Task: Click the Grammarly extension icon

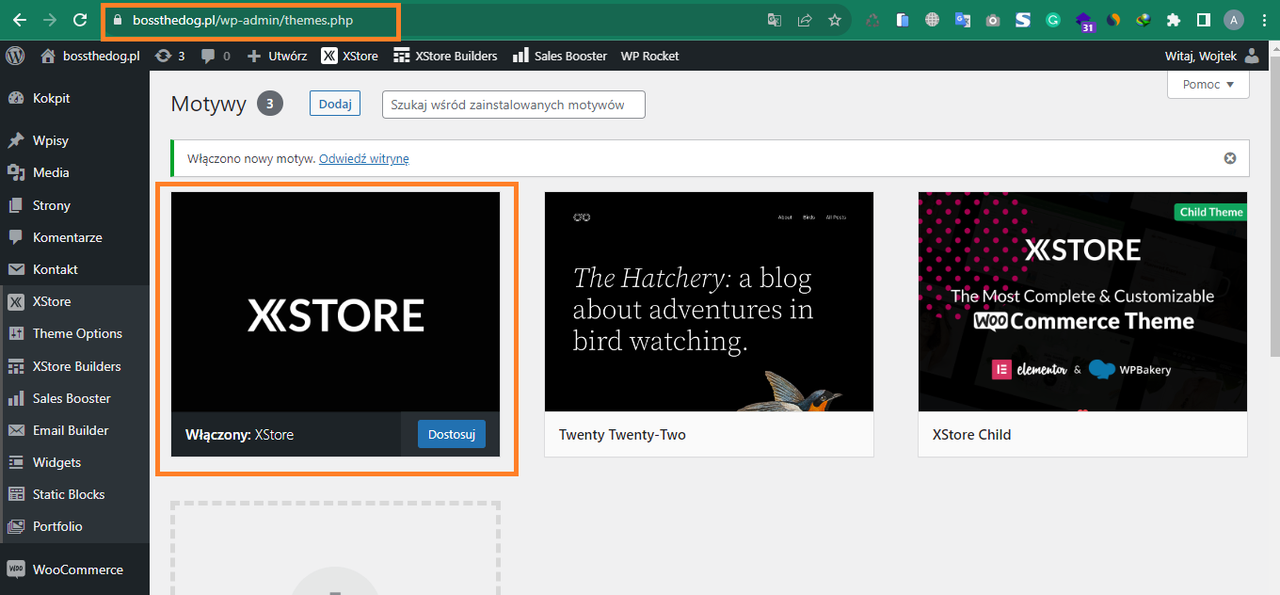Action: tap(1053, 20)
